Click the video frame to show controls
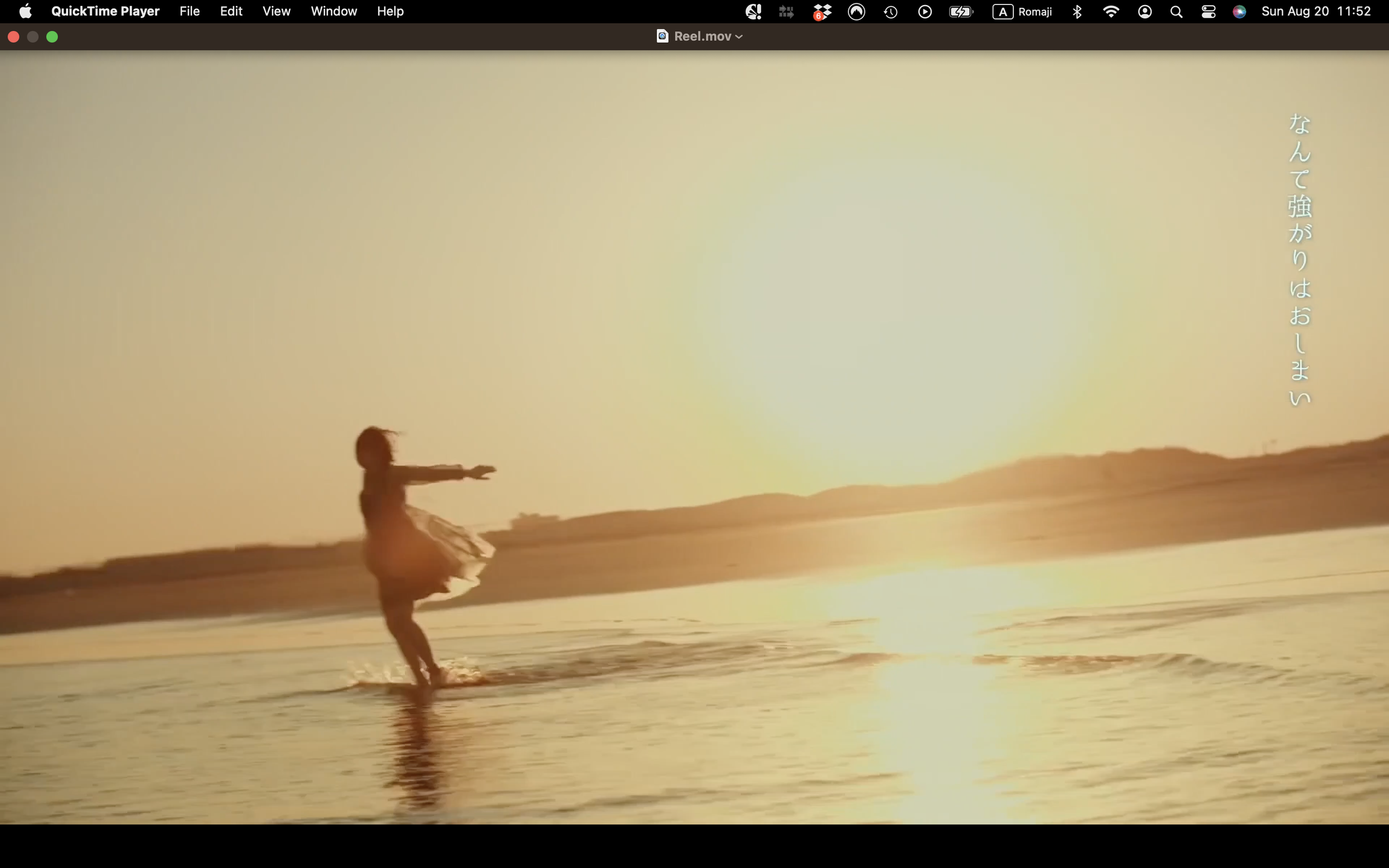 pos(694,438)
